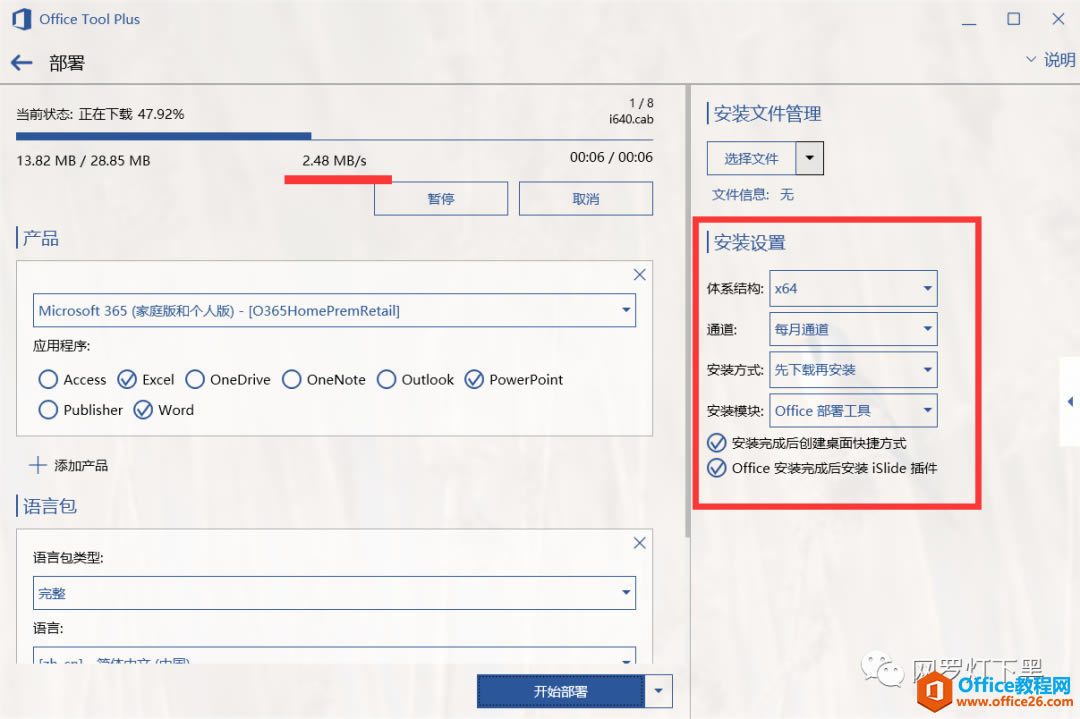Expand the arrow beside 开始部署 button
Viewport: 1080px width, 719px height.
(x=658, y=691)
